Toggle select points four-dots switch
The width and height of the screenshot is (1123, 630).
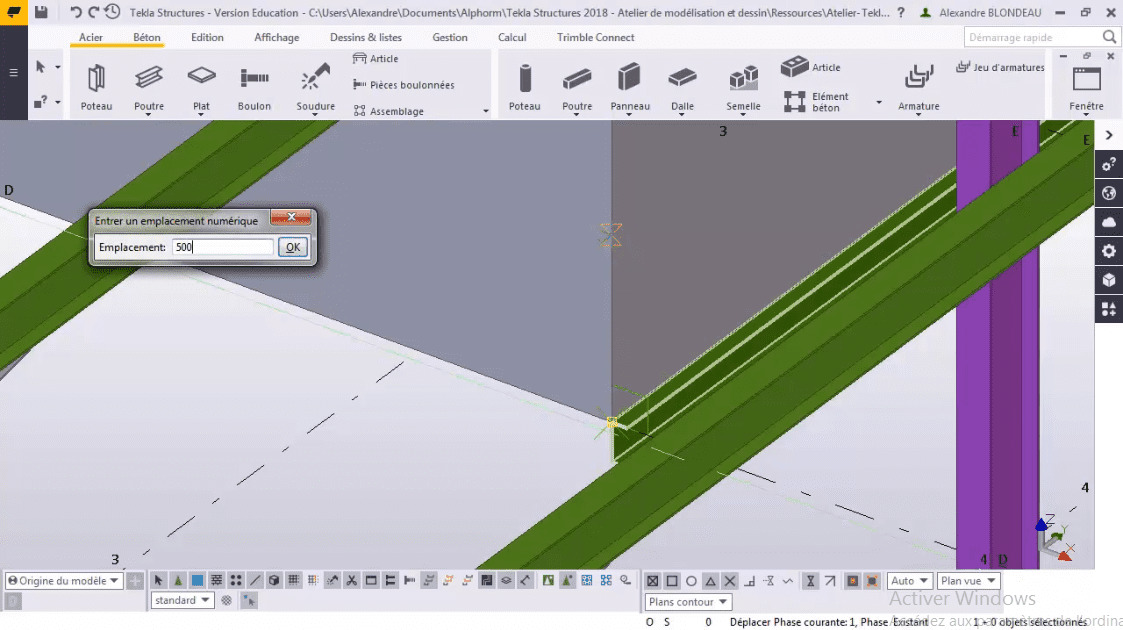coord(236,581)
